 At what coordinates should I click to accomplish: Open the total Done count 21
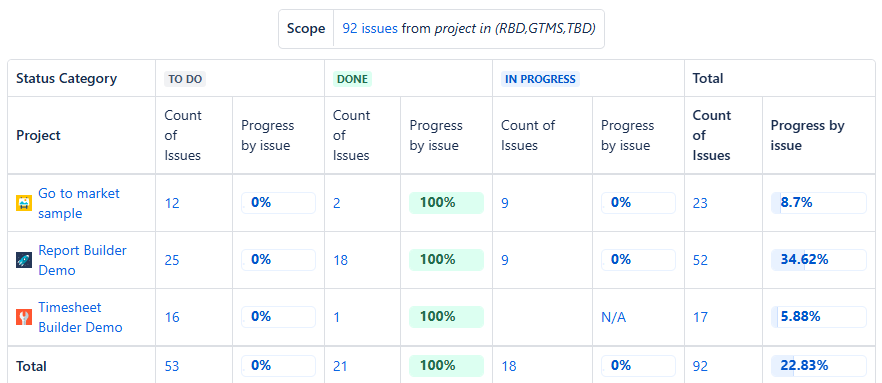click(340, 366)
